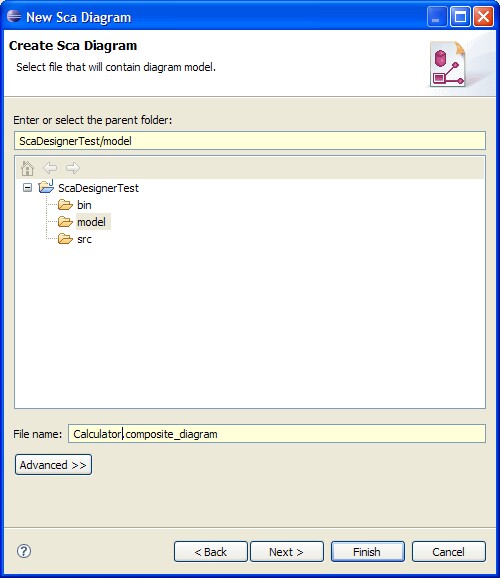Expand the Advanced options section
The height and width of the screenshot is (578, 500).
[53, 465]
